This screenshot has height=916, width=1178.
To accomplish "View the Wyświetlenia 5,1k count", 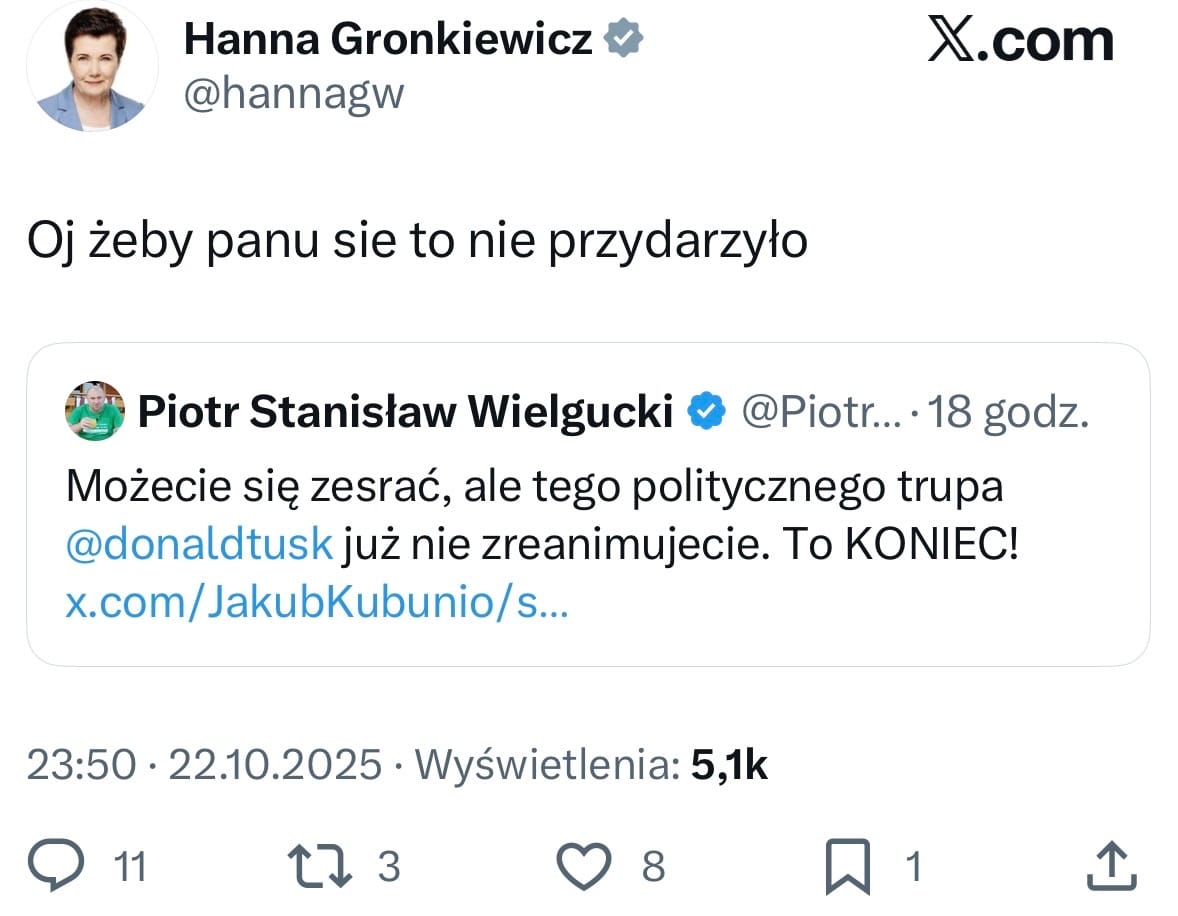I will (x=590, y=766).
